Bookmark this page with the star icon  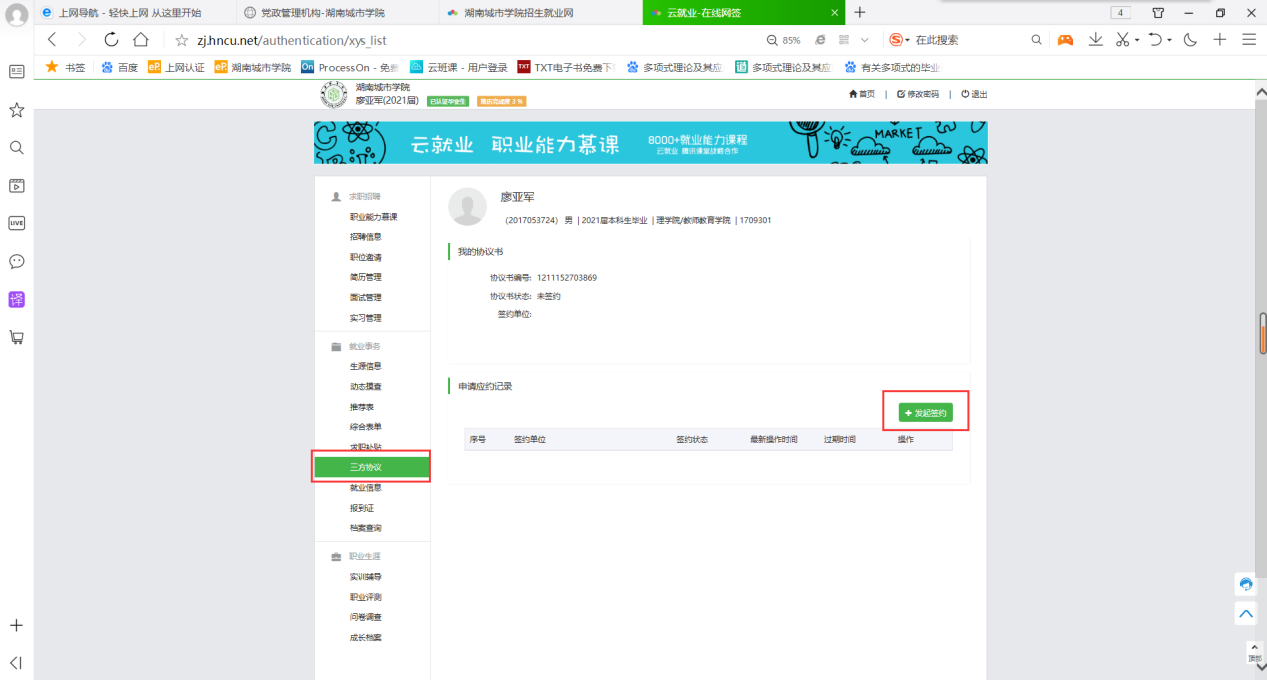tap(181, 40)
